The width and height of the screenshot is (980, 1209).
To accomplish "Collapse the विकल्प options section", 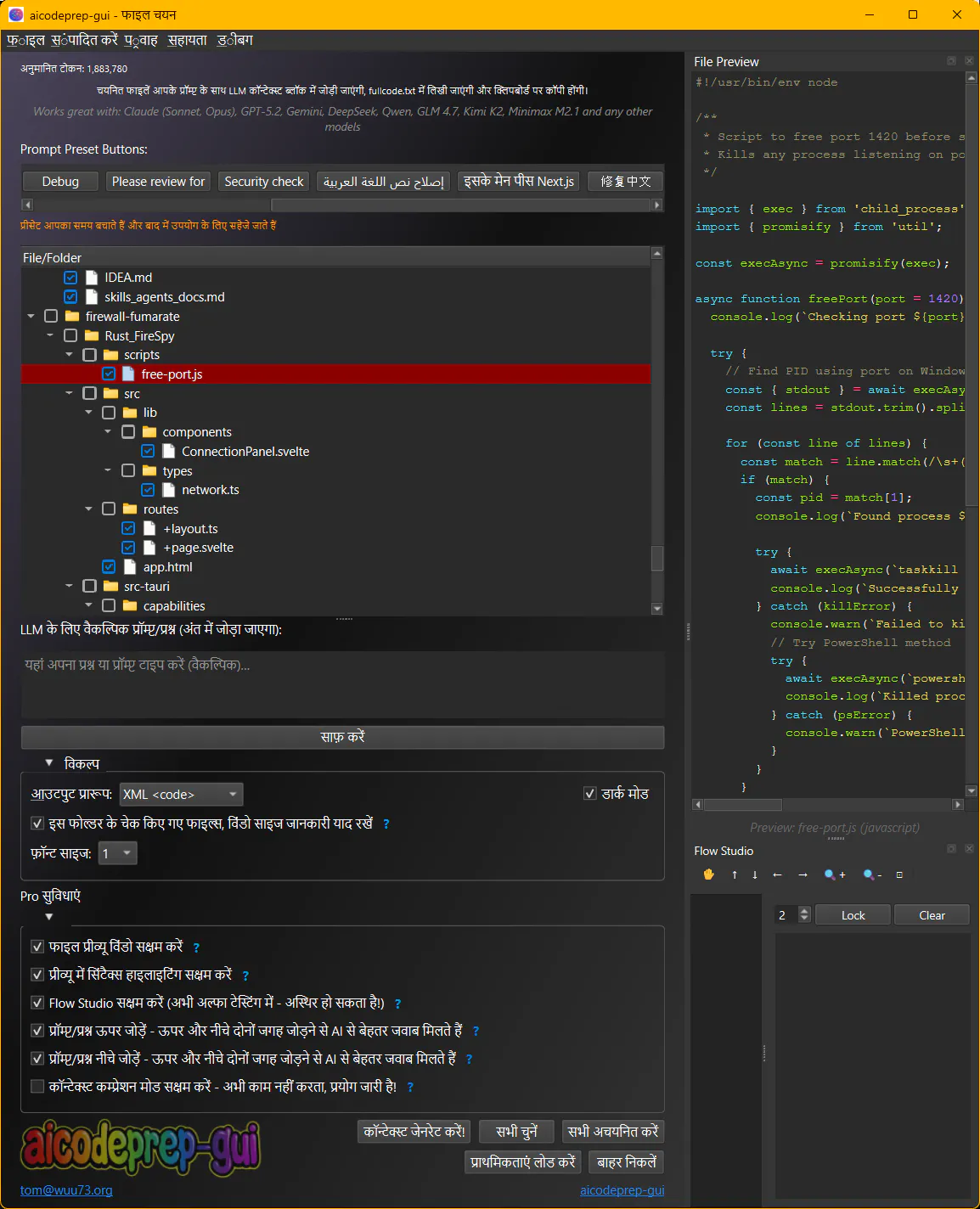I will 49,763.
